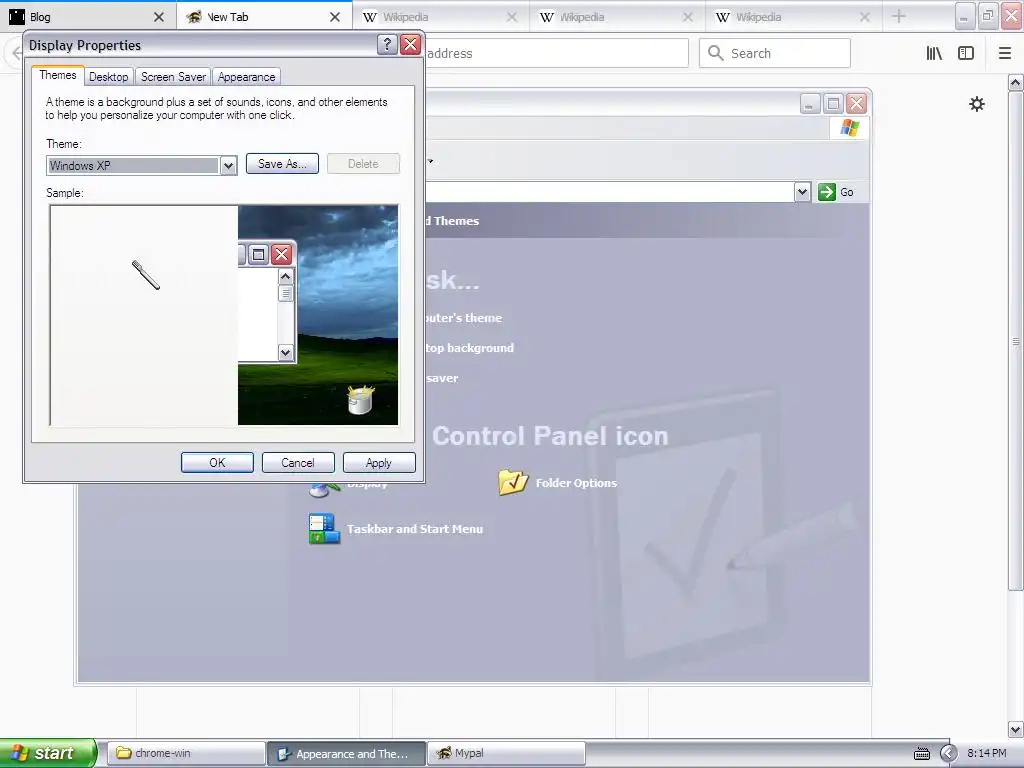This screenshot has height=768, width=1024.
Task: Click the "uter's theme" task link
Action: pyautogui.click(x=463, y=318)
